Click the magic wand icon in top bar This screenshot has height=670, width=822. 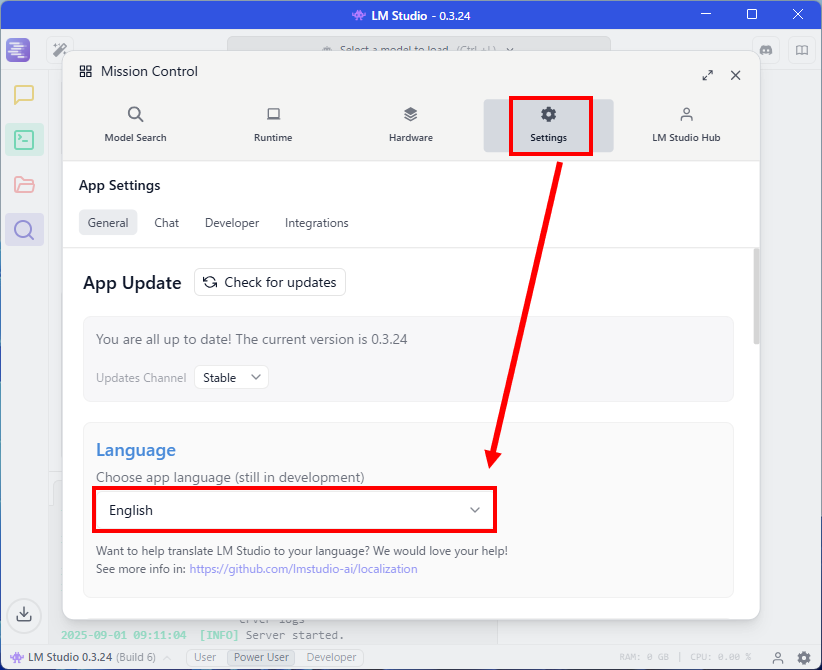coord(60,50)
